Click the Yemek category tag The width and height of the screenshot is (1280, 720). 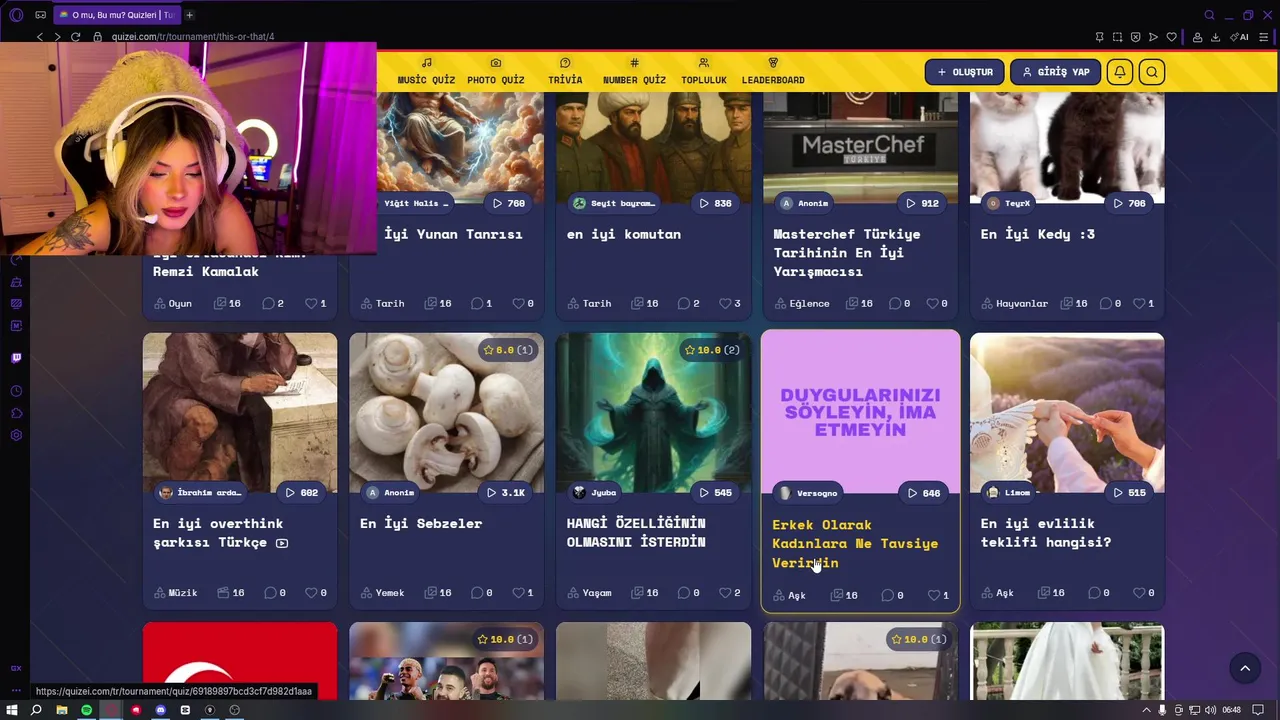382,593
